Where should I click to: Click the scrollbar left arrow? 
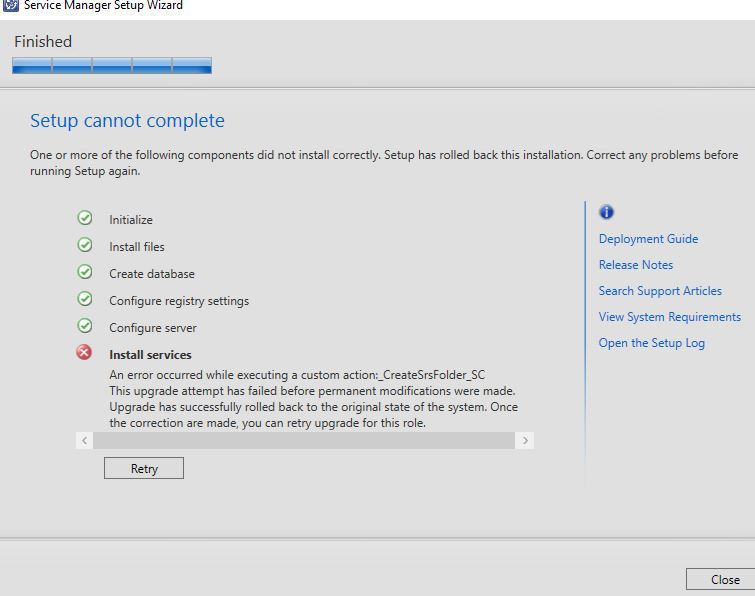tap(84, 441)
